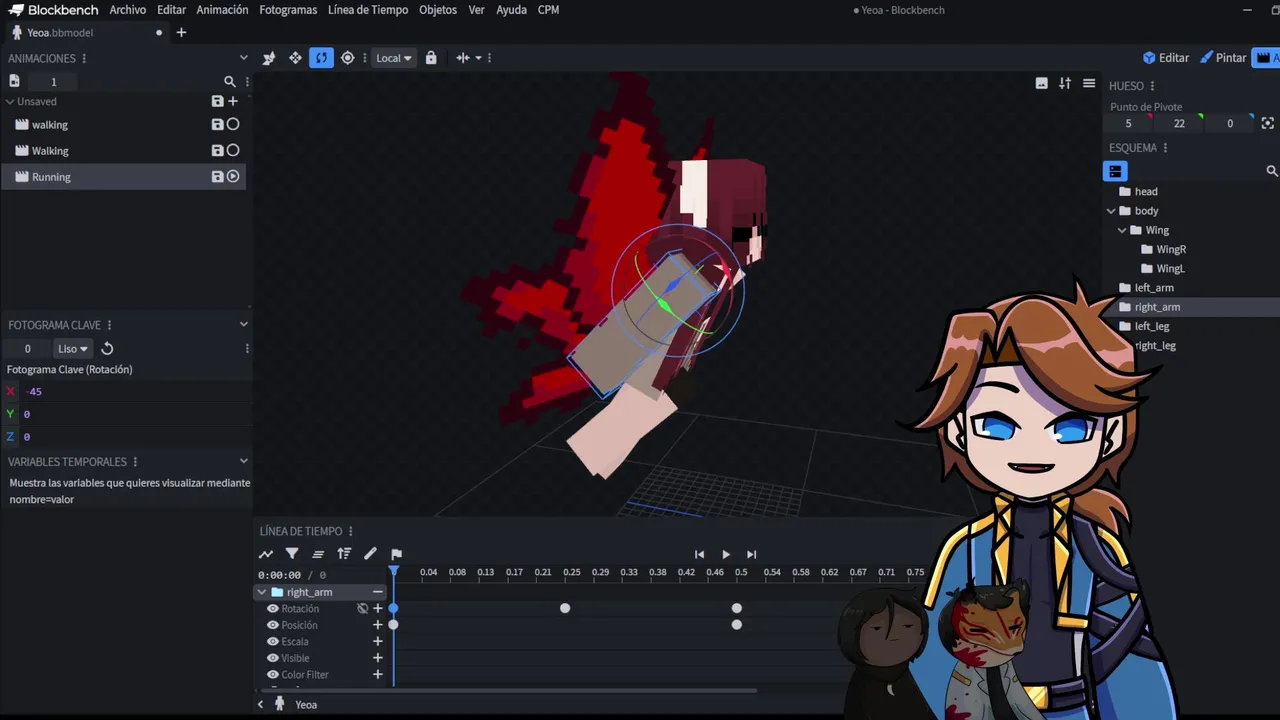Jump to the timeline end
This screenshot has width=1280, height=720.
(751, 554)
